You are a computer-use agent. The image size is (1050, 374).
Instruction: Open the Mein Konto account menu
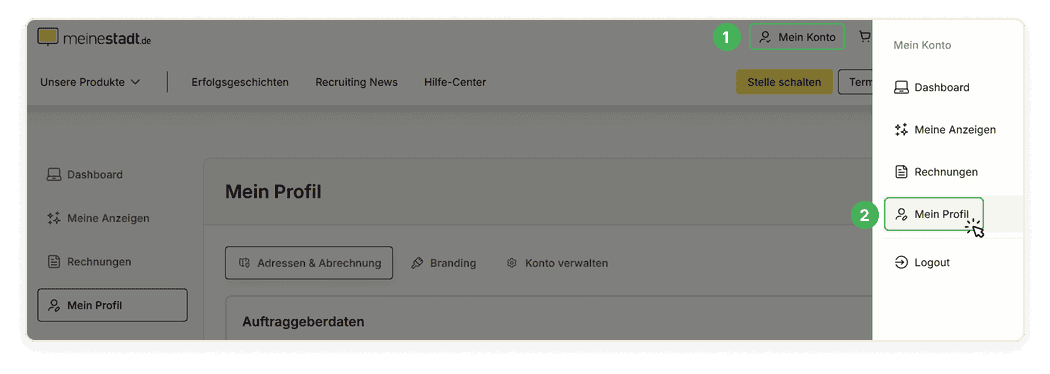click(797, 37)
